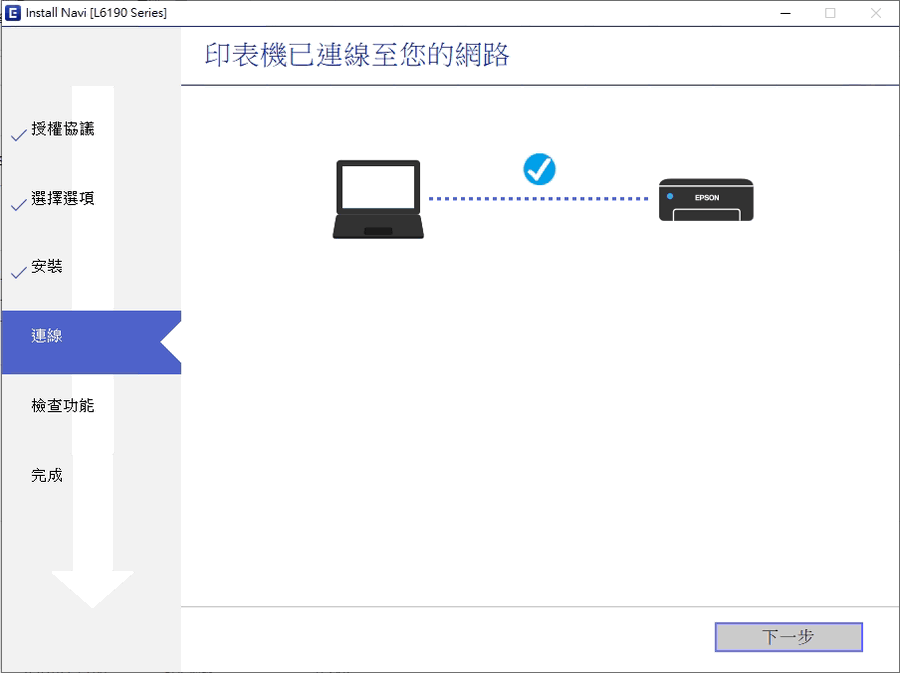Click the checkmark beside 安裝
Viewport: 900px width, 673px height.
(18, 273)
